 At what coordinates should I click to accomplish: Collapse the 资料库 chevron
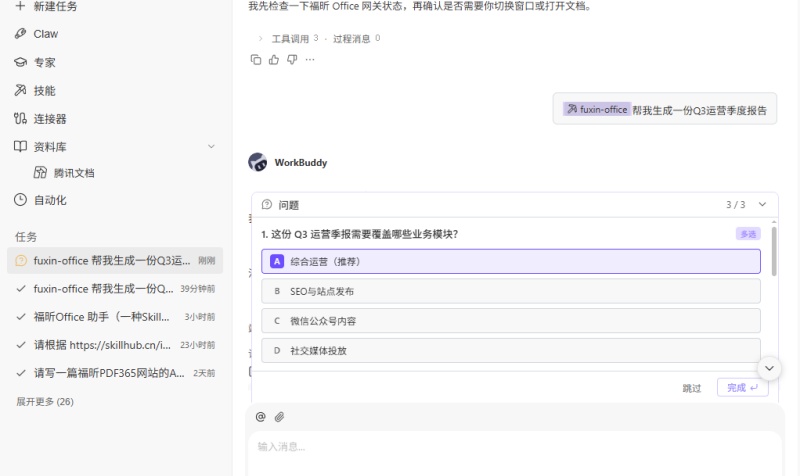click(211, 147)
